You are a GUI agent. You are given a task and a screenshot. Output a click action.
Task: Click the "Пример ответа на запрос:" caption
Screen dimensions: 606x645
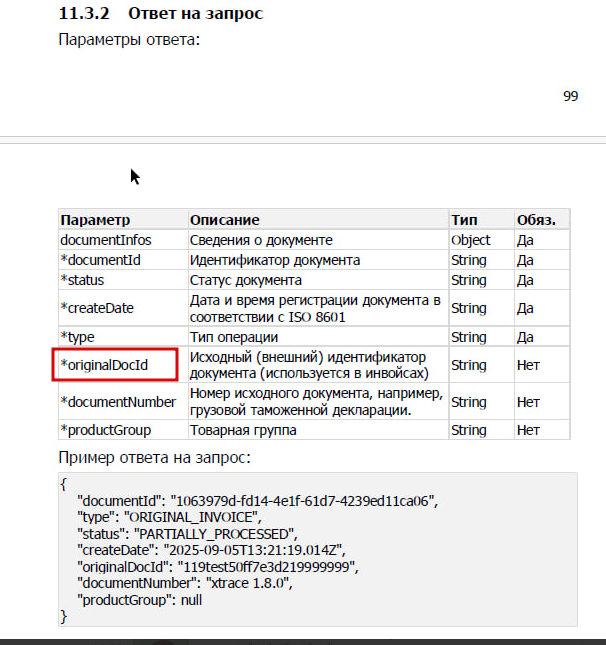(x=154, y=458)
